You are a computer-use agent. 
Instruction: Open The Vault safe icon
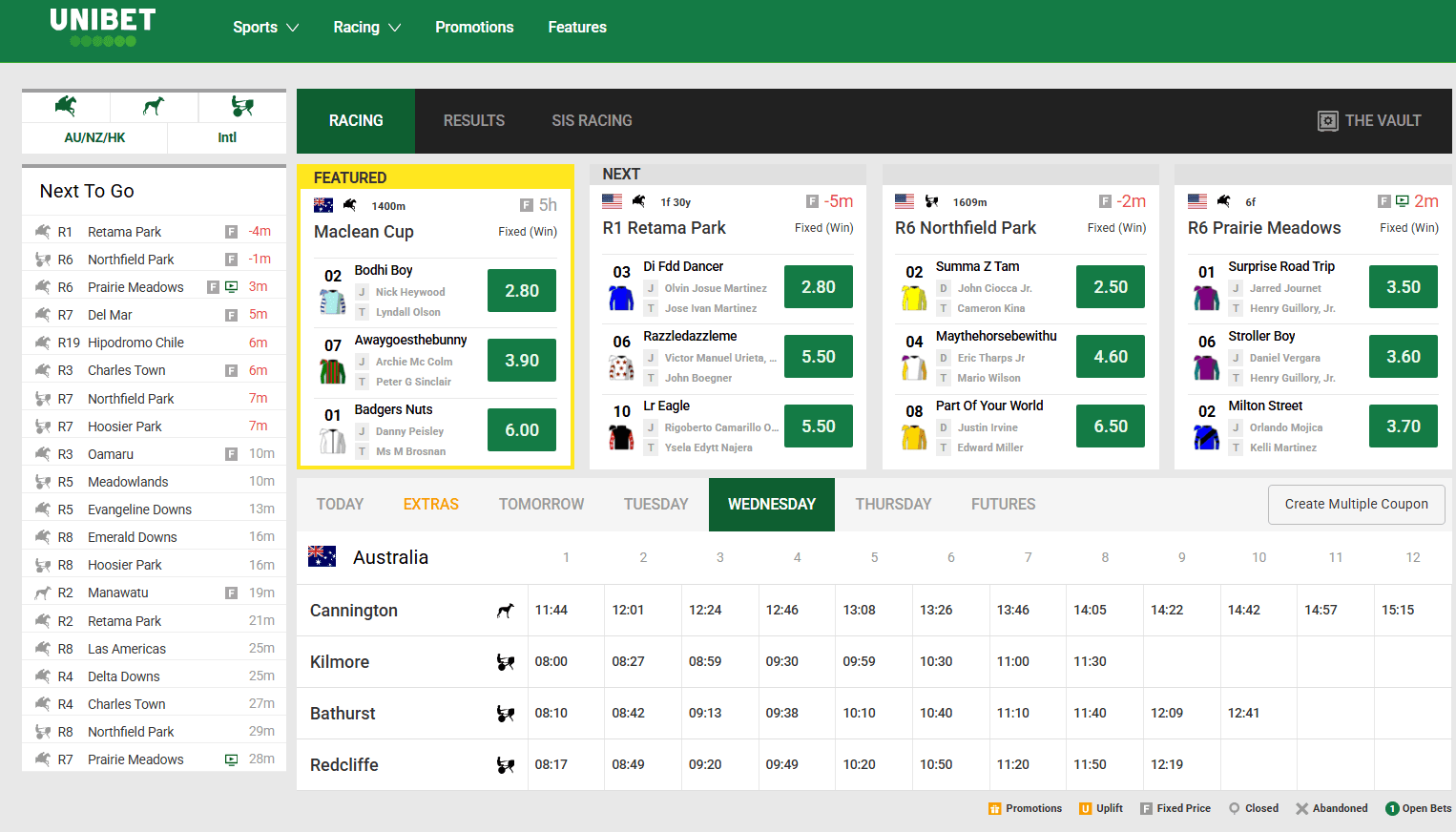tap(1328, 121)
